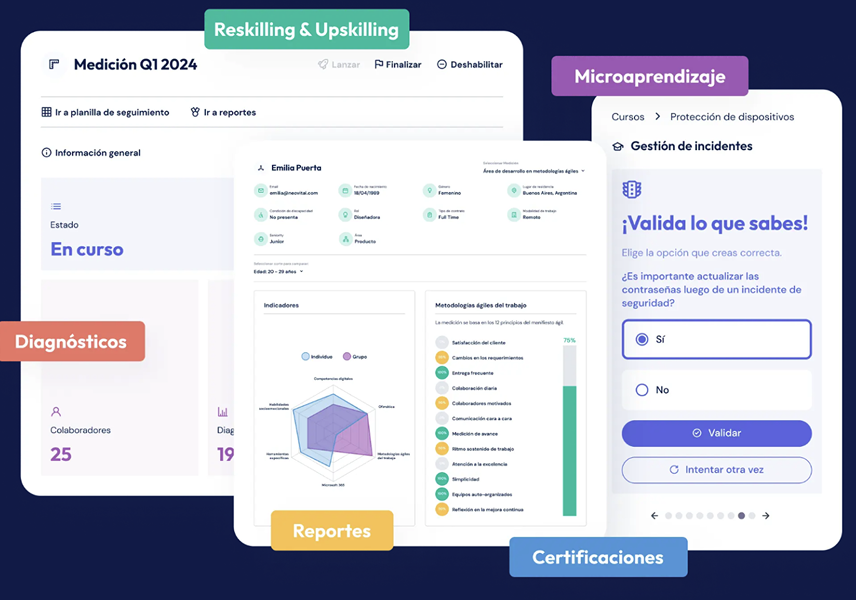Click the graduation cap icon by Gestión de incidentes
The image size is (856, 600).
(x=618, y=146)
